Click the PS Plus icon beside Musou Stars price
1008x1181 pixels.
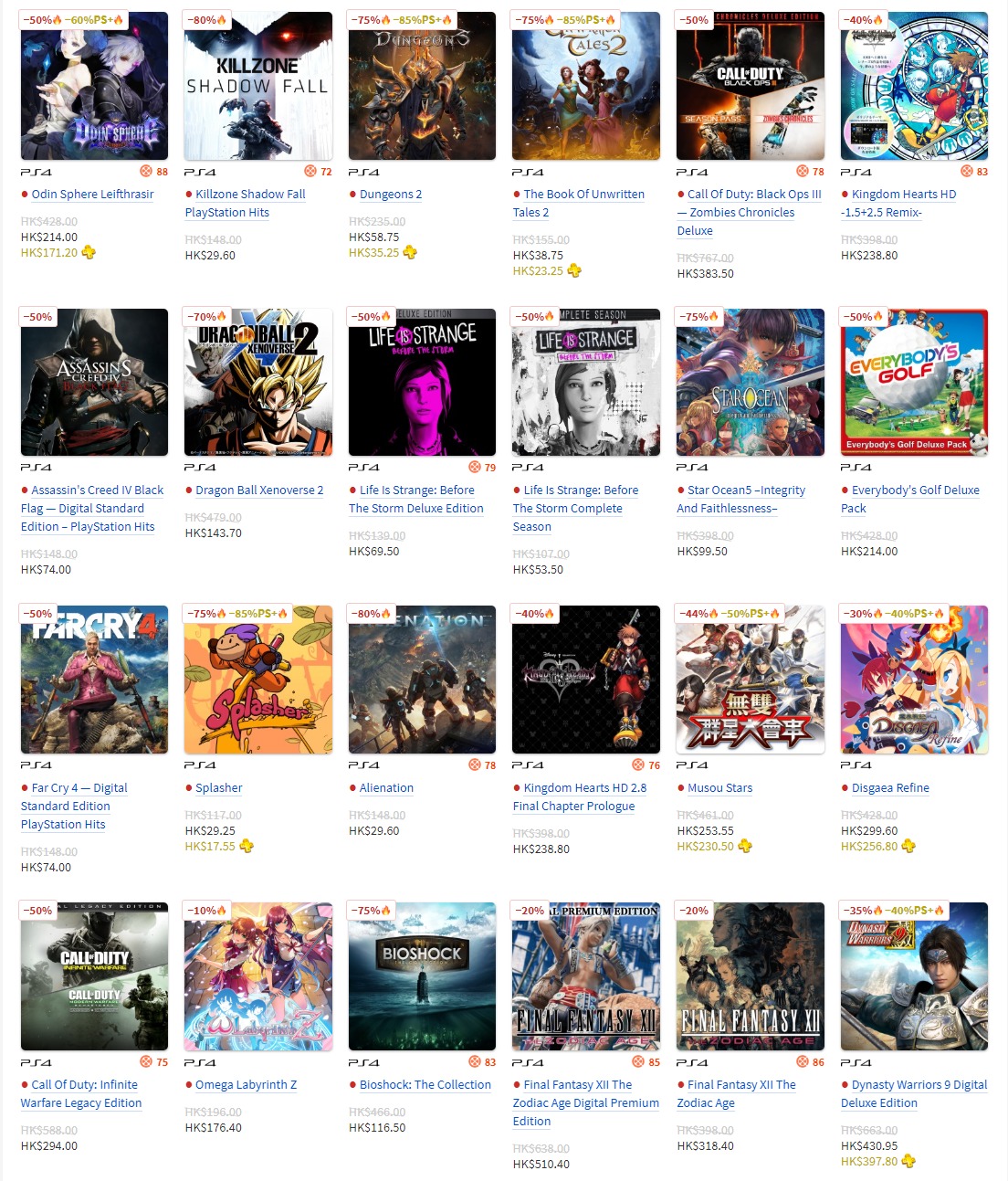tap(745, 846)
